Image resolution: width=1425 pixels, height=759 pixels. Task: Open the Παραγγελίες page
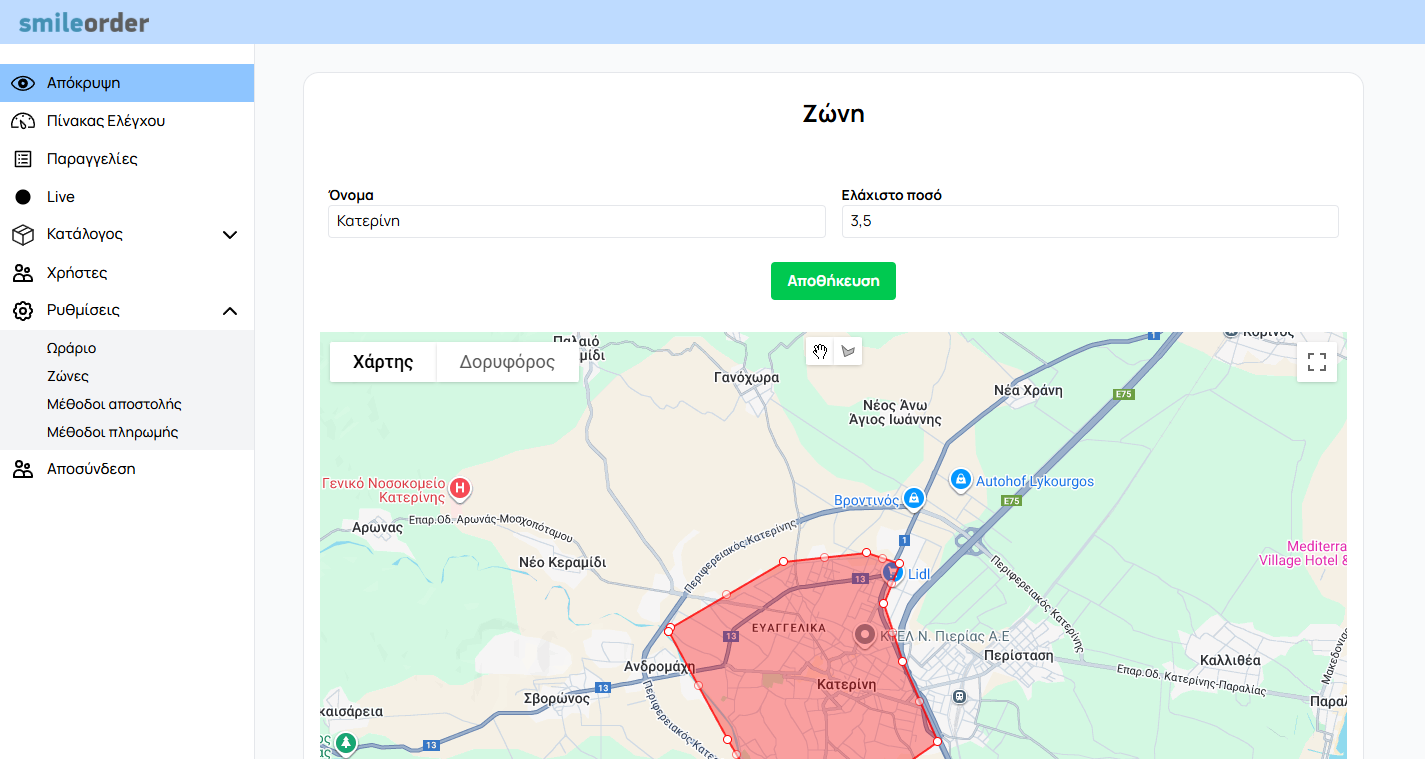(92, 159)
